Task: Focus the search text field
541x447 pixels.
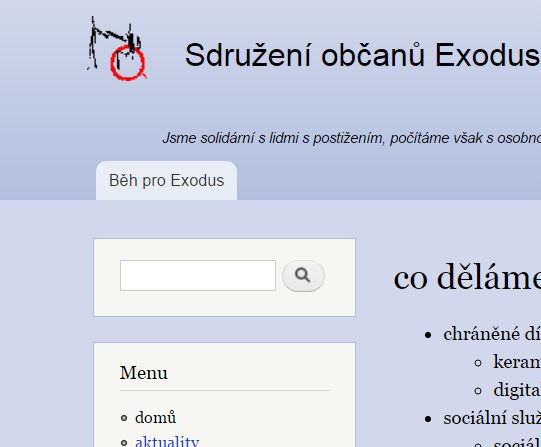Action: tap(198, 276)
